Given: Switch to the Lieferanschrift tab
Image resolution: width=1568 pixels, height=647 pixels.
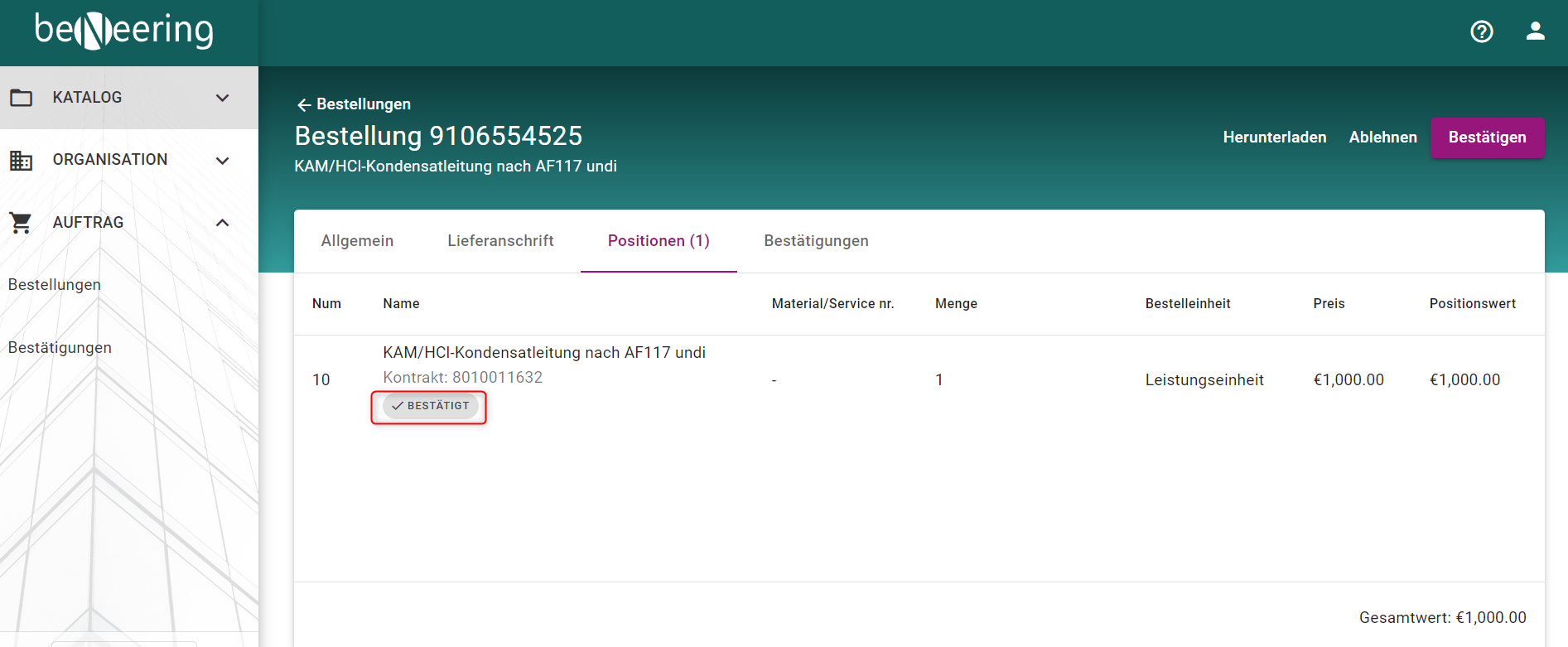Looking at the screenshot, I should (x=500, y=241).
